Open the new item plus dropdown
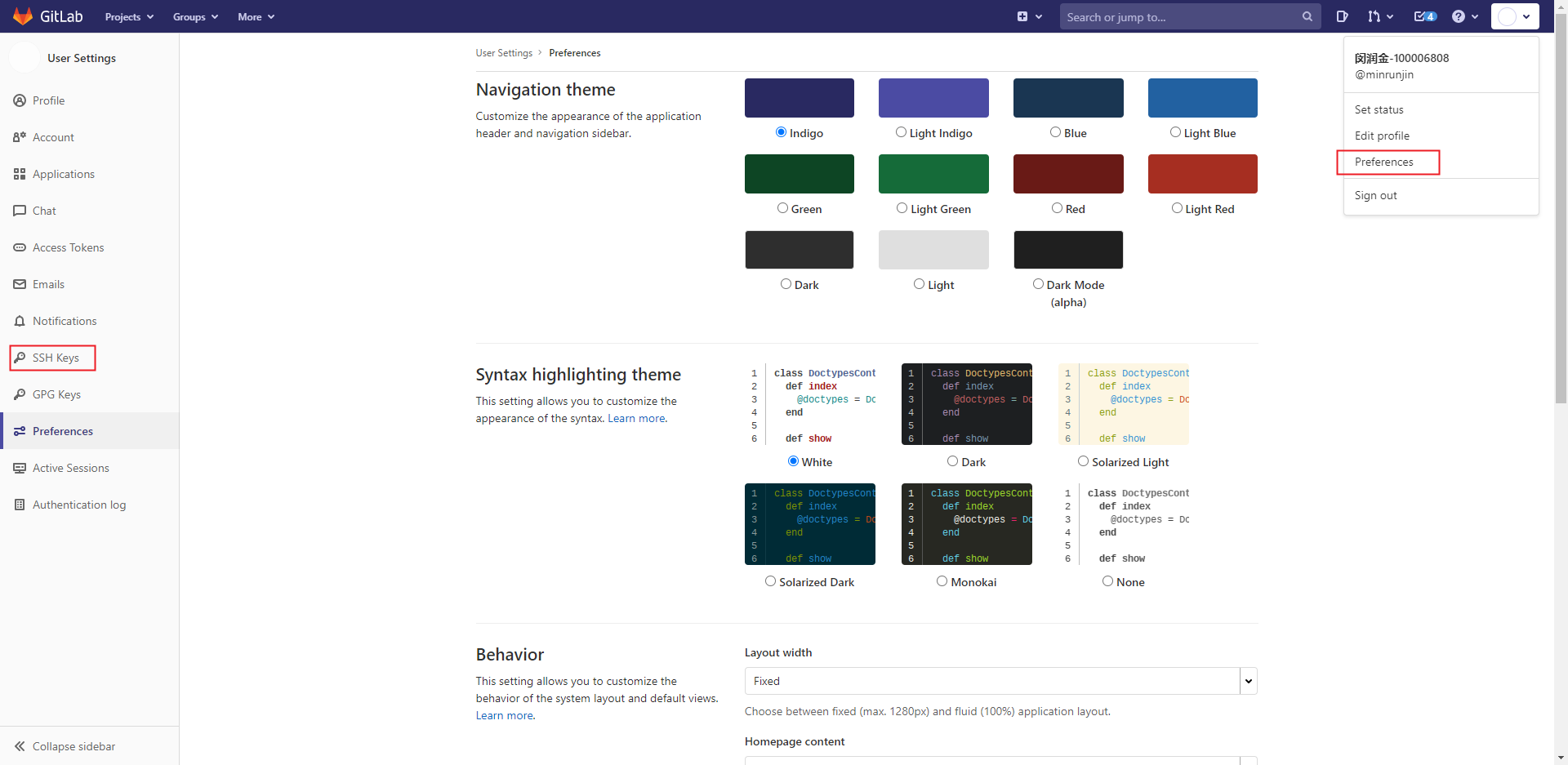The image size is (1568, 765). pos(1029,16)
